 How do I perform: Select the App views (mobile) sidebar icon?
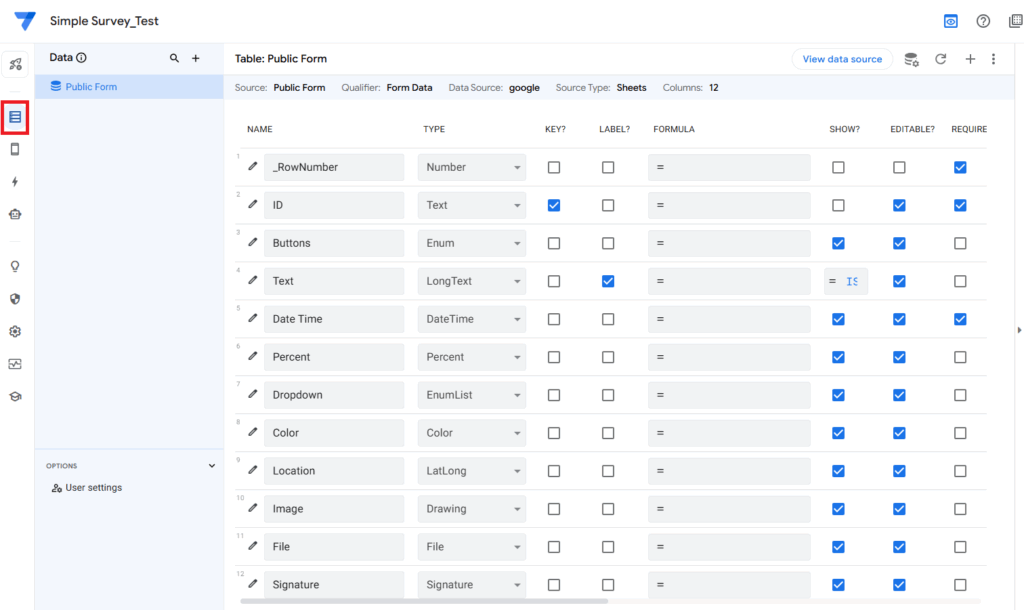tap(15, 148)
